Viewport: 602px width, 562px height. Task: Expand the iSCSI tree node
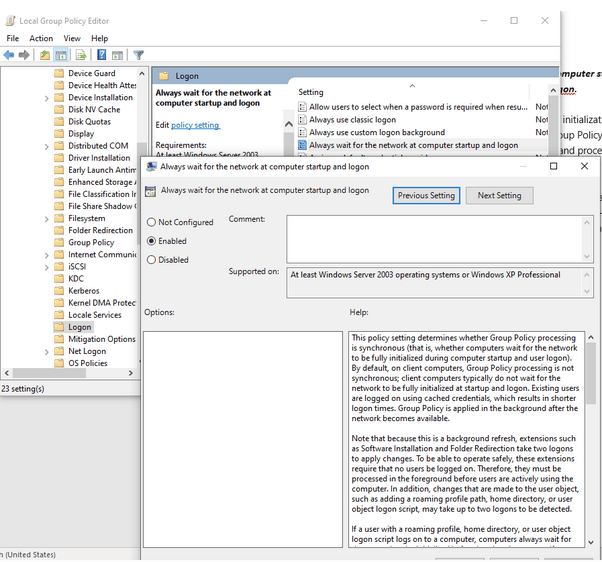click(46, 267)
